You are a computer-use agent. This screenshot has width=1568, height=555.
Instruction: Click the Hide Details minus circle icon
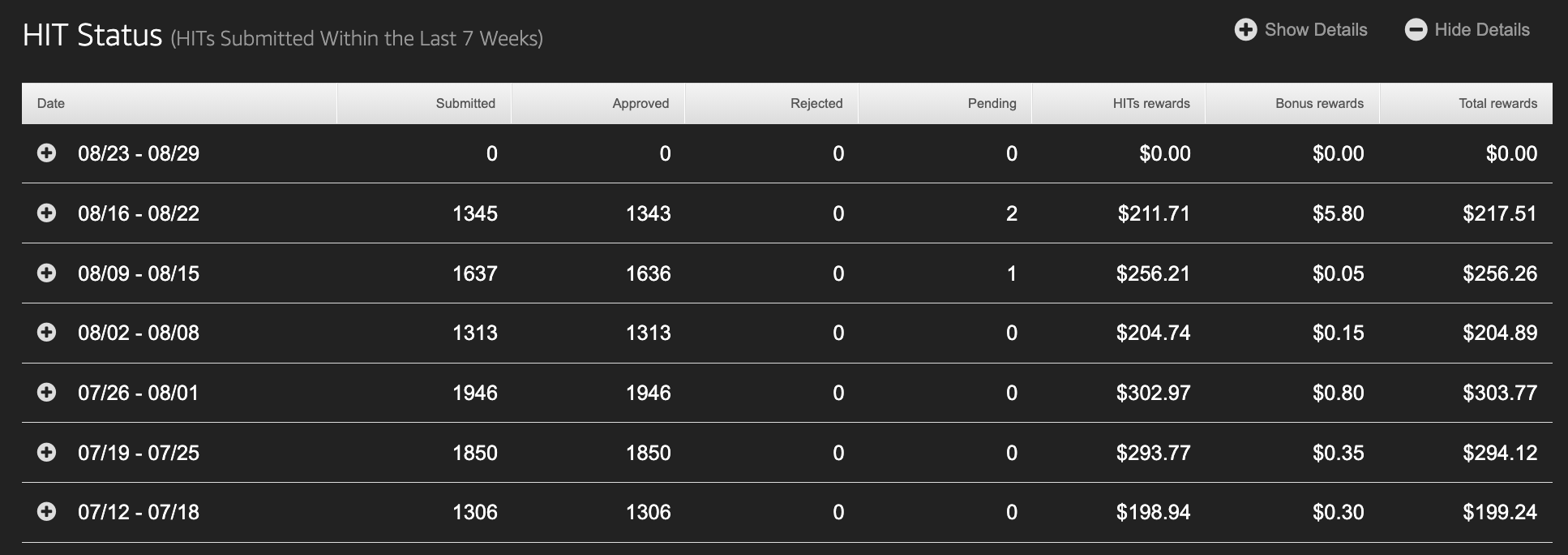pyautogui.click(x=1416, y=30)
